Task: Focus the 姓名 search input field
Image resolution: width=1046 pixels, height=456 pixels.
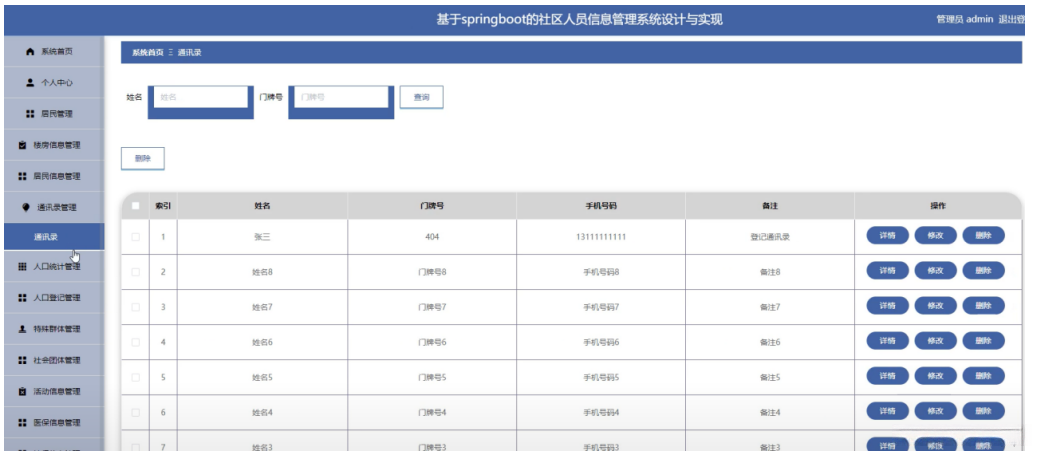Action: (x=201, y=97)
